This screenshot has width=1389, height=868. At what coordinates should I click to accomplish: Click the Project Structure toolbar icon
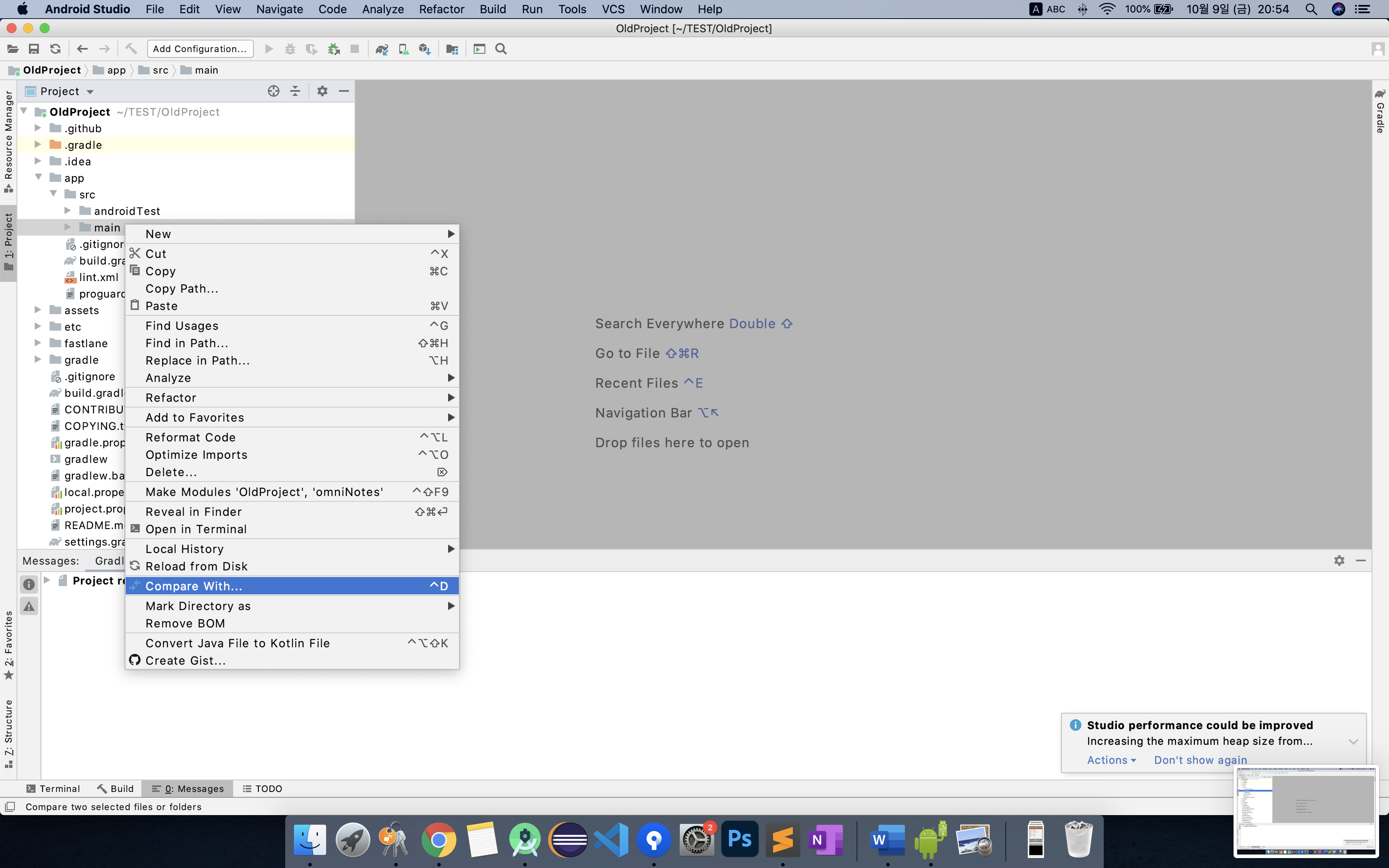(452, 49)
